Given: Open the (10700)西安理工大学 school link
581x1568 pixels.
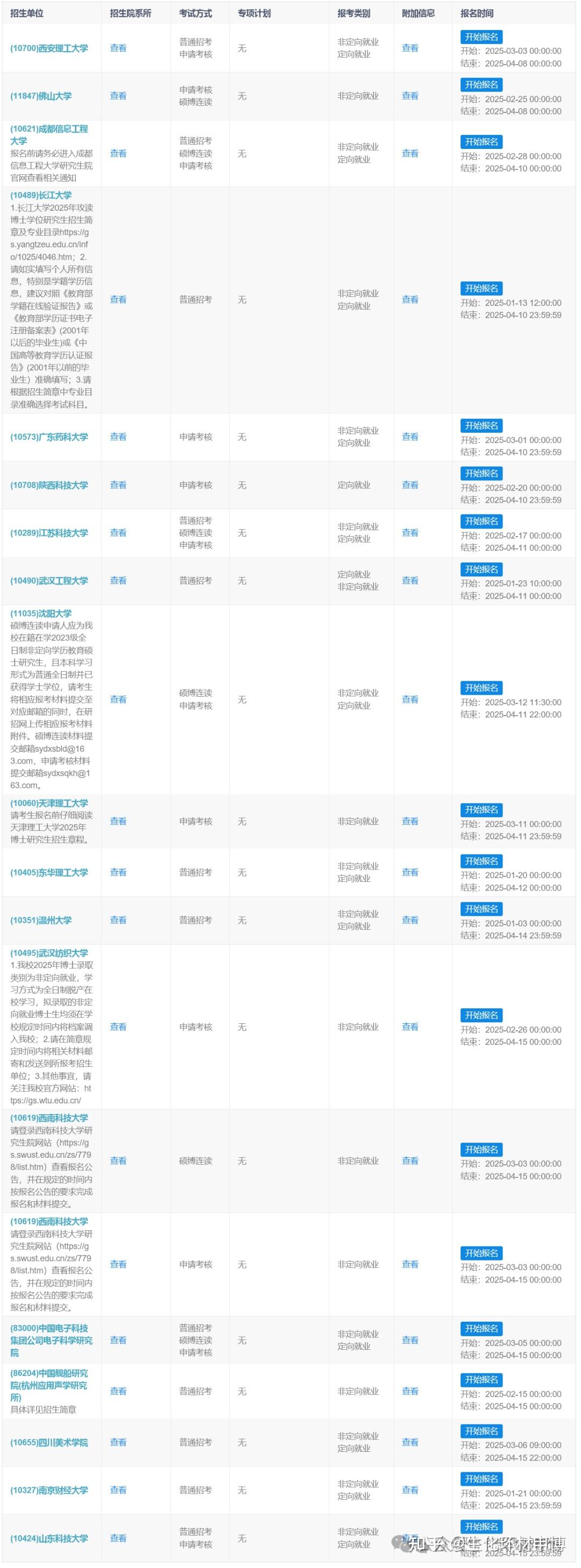Looking at the screenshot, I should pos(49,48).
